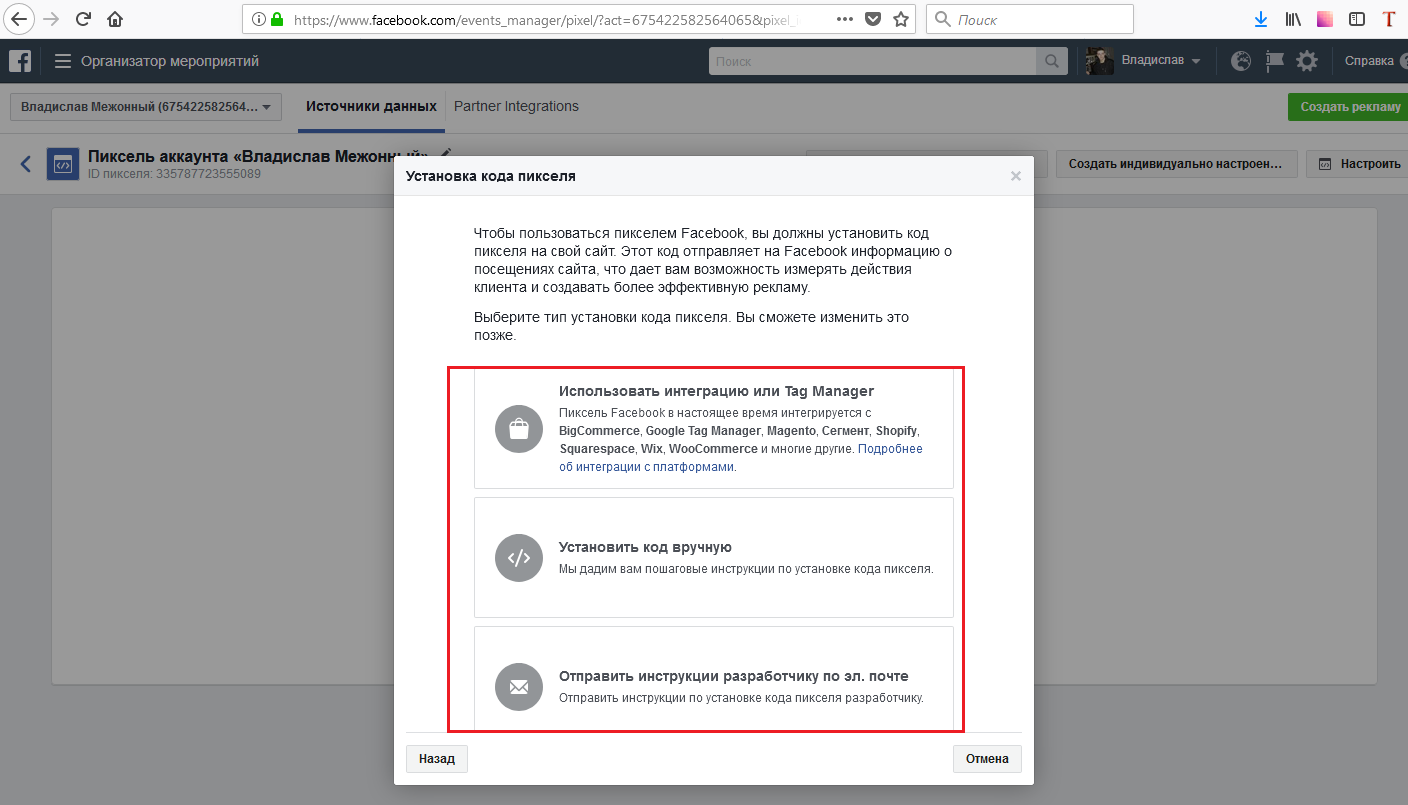1408x805 pixels.
Task: Switch to the Источники данных tab
Action: (371, 107)
